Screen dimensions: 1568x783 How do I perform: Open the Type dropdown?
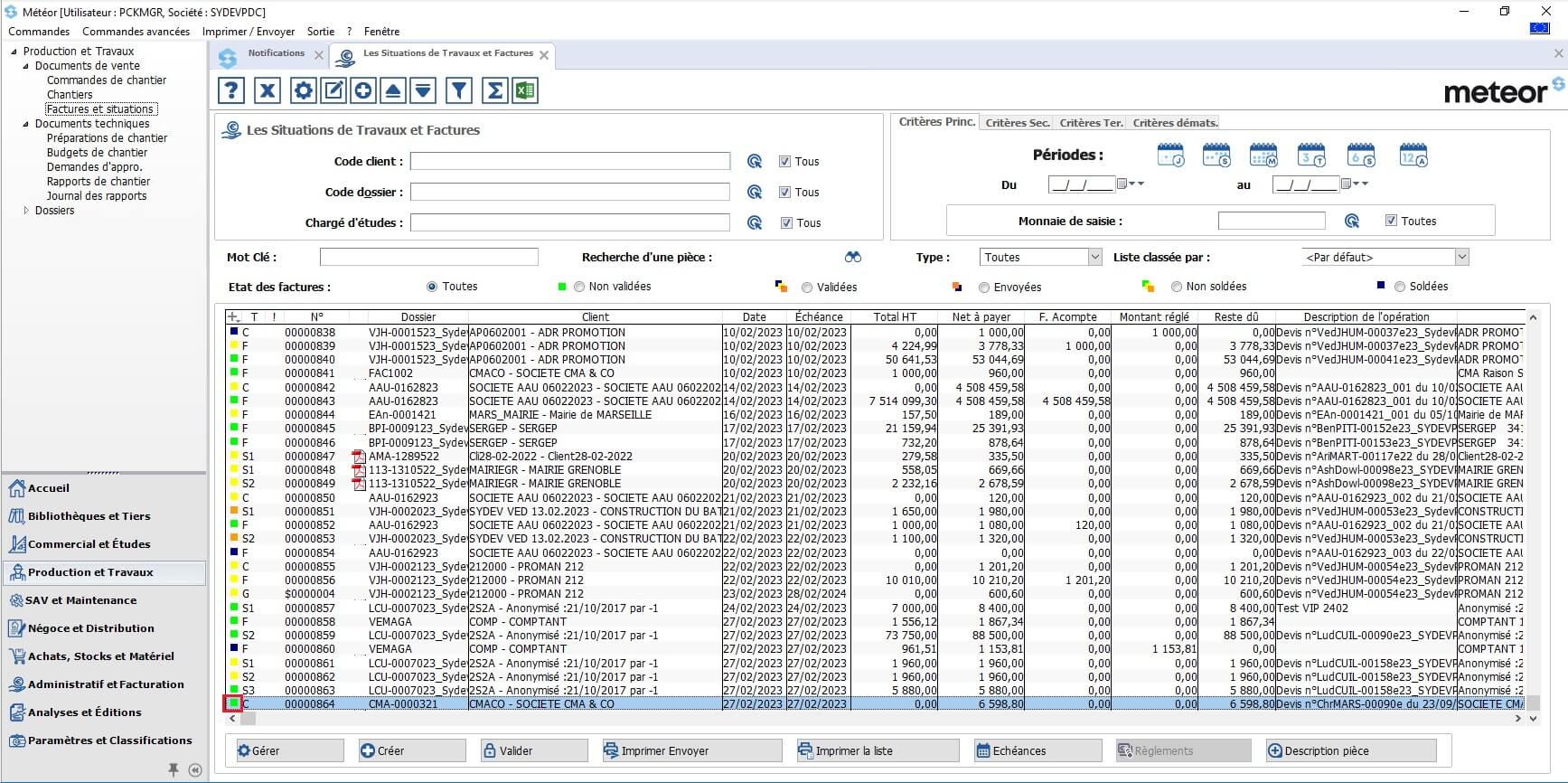coord(1094,258)
